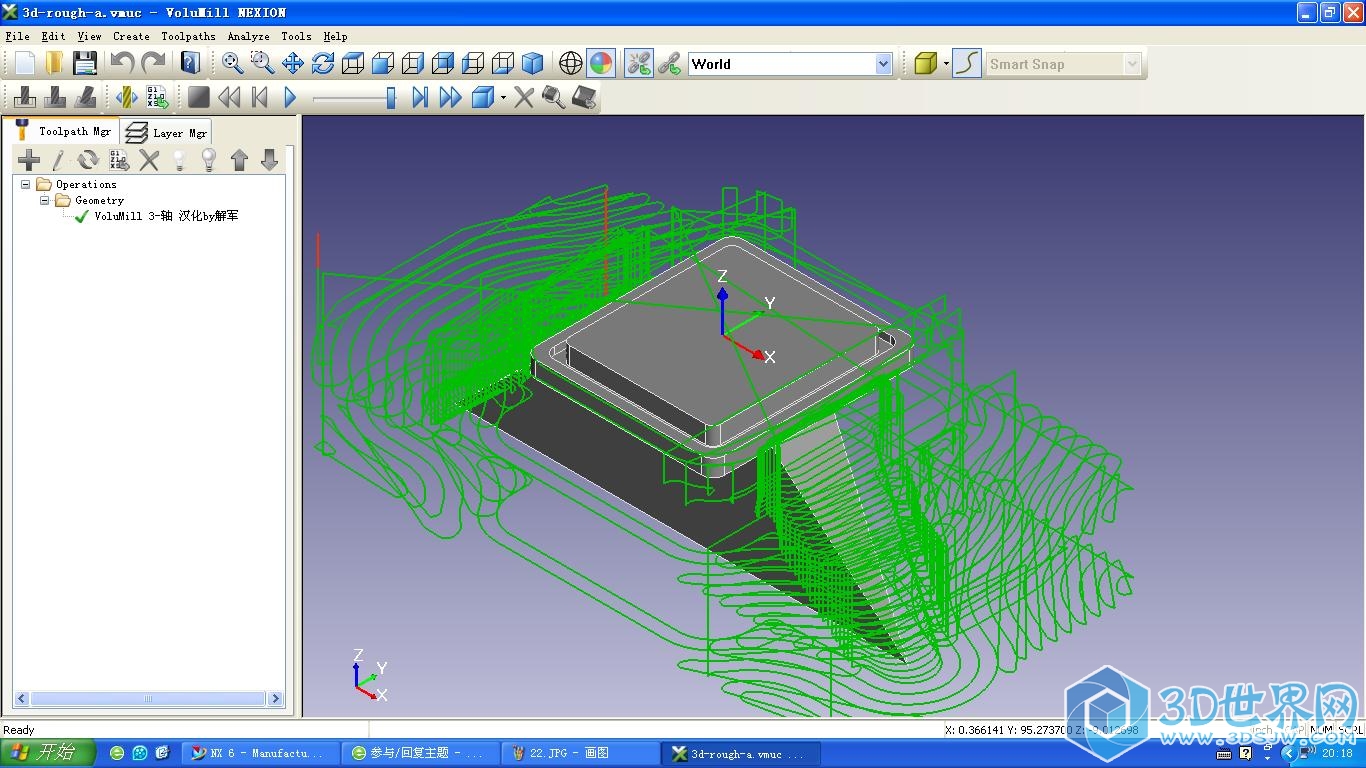The image size is (1366, 768).
Task: Fast-forward the simulation
Action: [x=450, y=97]
